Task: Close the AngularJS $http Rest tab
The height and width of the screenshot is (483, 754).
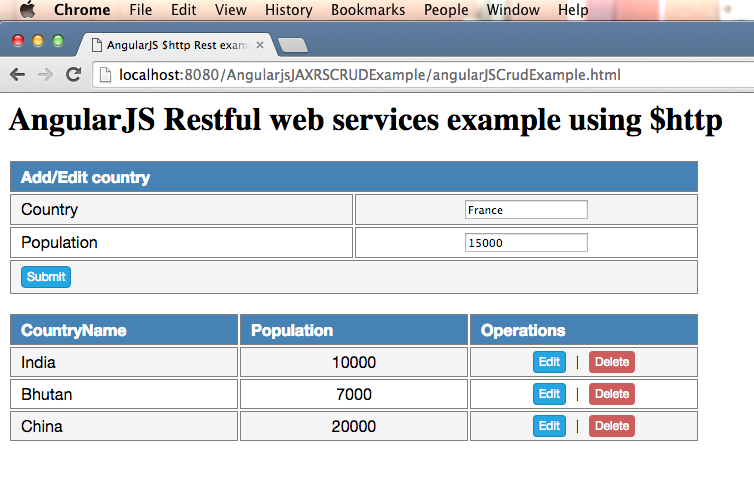Action: click(x=260, y=45)
